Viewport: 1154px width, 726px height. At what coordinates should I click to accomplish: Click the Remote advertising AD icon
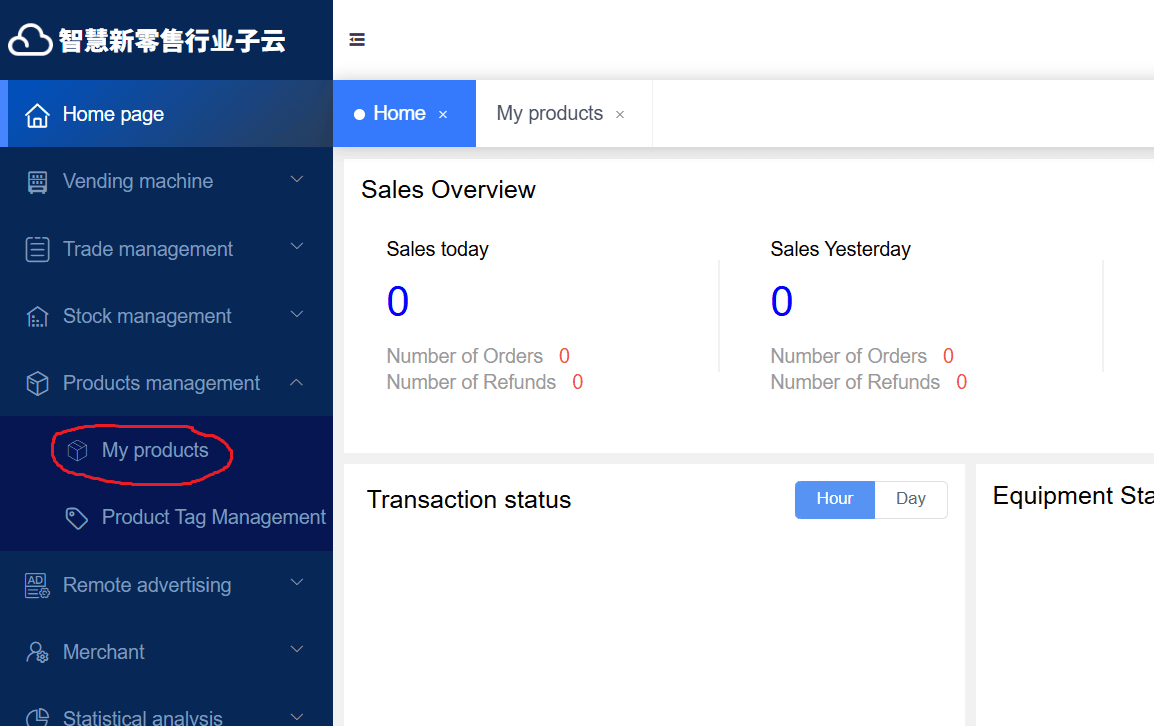pyautogui.click(x=37, y=586)
